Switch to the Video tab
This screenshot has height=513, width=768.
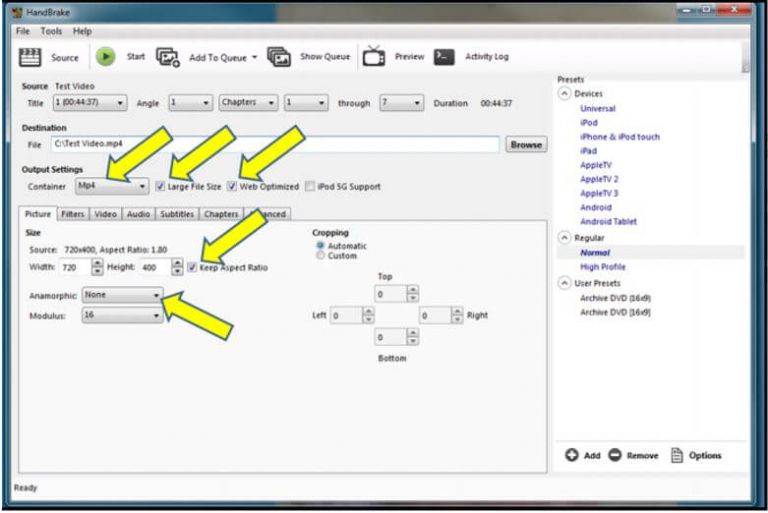click(x=105, y=214)
